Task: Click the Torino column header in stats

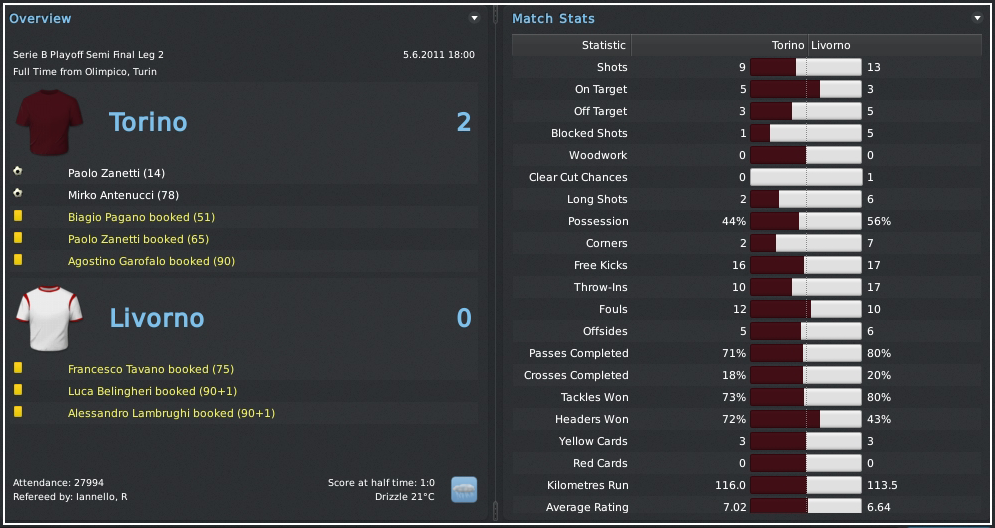Action: coord(788,45)
